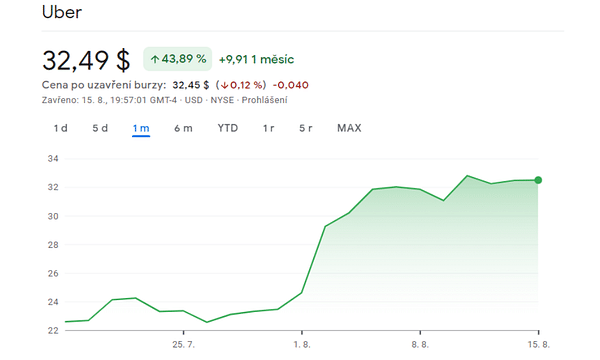Click the 8. 8. date axis label
Screen dimensions: 600x360
tap(420, 344)
